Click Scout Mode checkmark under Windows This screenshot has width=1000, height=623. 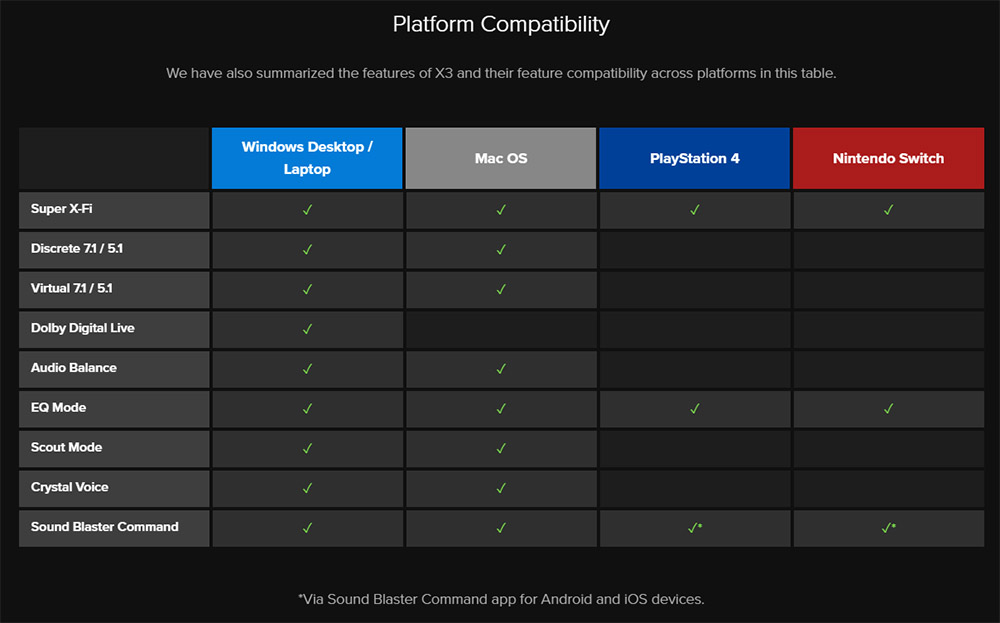click(307, 448)
